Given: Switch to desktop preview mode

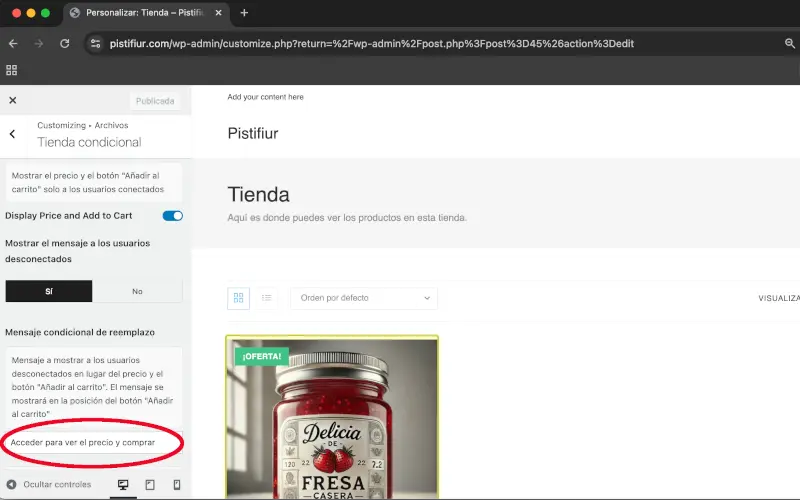Looking at the screenshot, I should (123, 485).
